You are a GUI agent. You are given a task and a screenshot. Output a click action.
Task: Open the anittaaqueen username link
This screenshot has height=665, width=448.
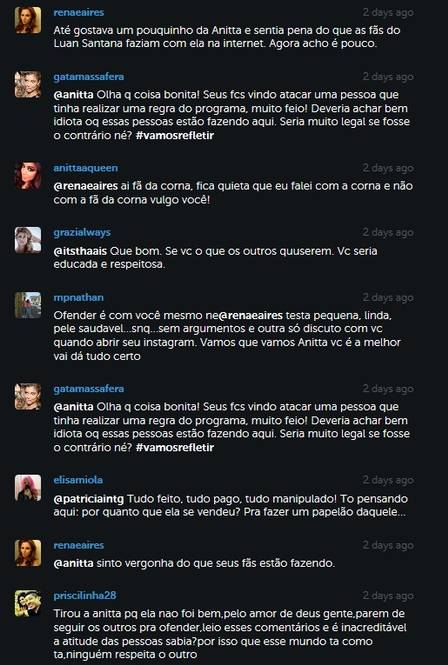pyautogui.click(x=86, y=168)
